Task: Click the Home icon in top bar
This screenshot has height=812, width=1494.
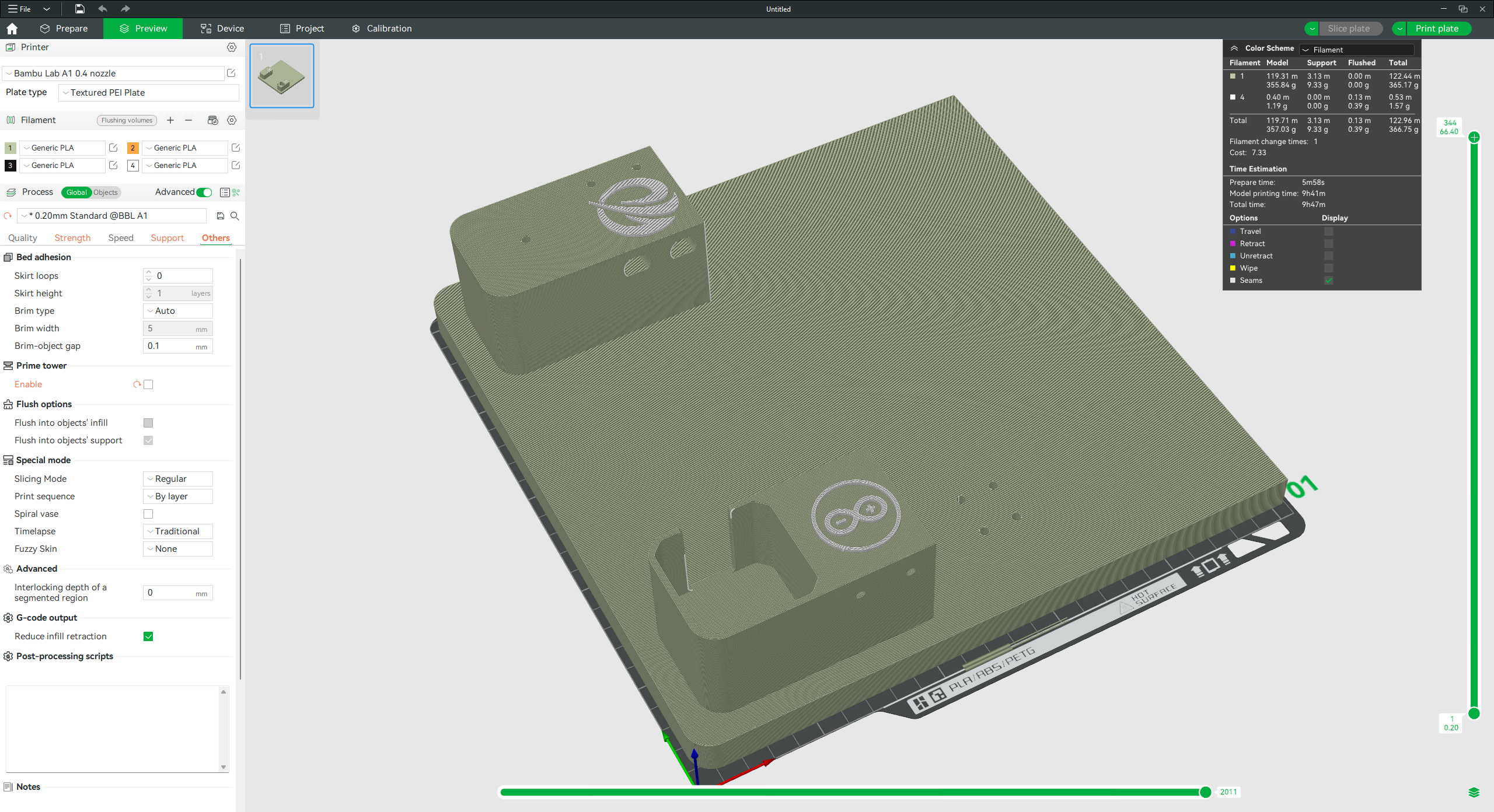Action: click(12, 29)
